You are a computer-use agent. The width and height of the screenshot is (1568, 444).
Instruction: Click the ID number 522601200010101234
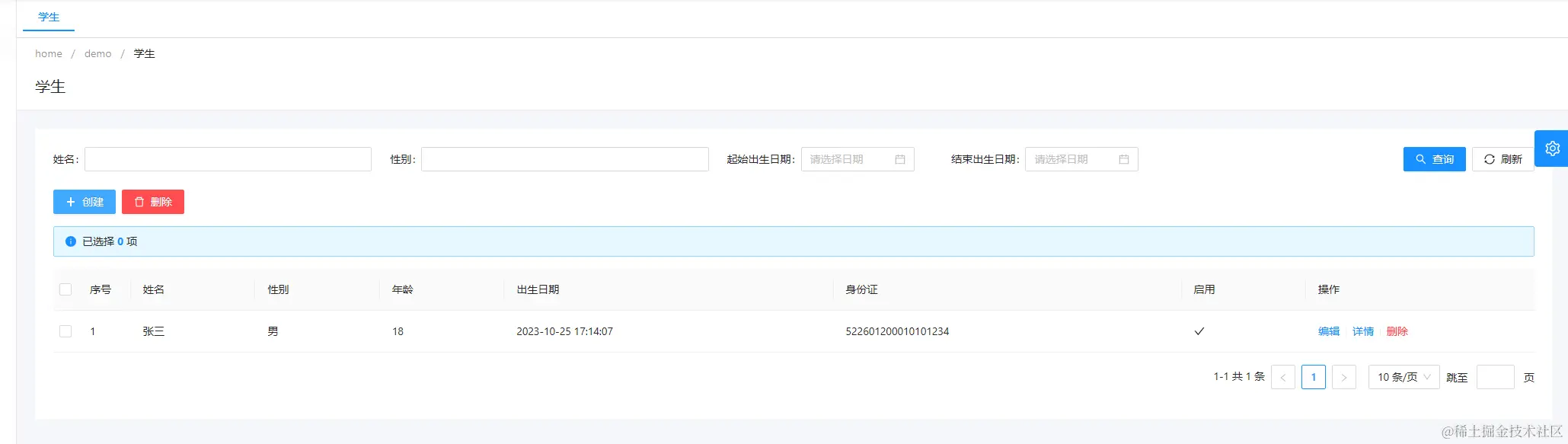(x=897, y=331)
